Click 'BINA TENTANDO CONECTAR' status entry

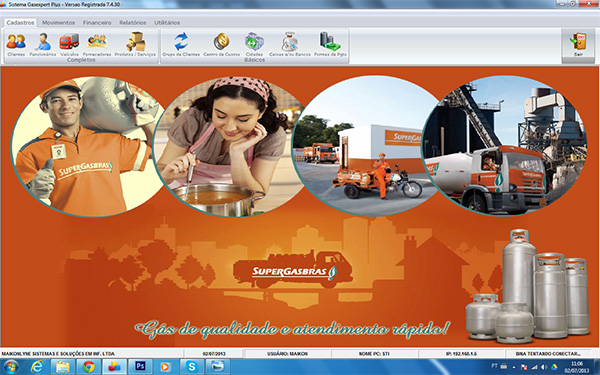[x=548, y=354]
